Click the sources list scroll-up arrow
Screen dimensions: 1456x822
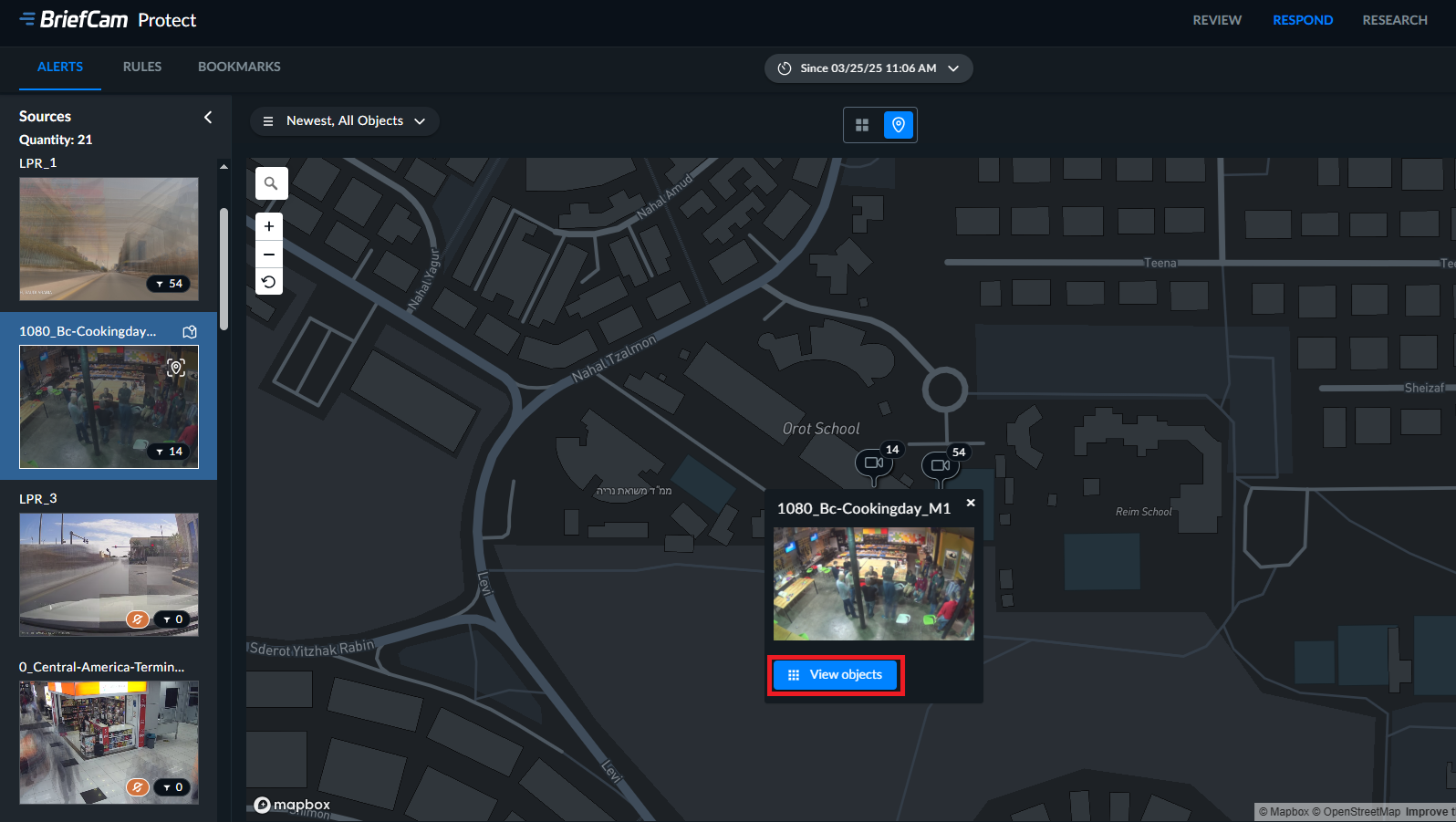[224, 167]
